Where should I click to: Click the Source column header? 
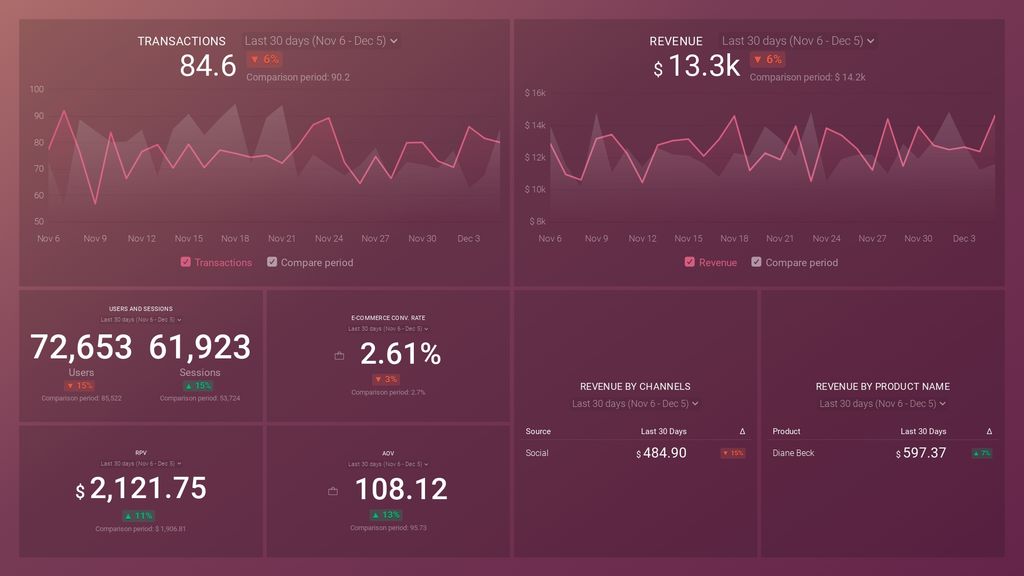tap(537, 431)
